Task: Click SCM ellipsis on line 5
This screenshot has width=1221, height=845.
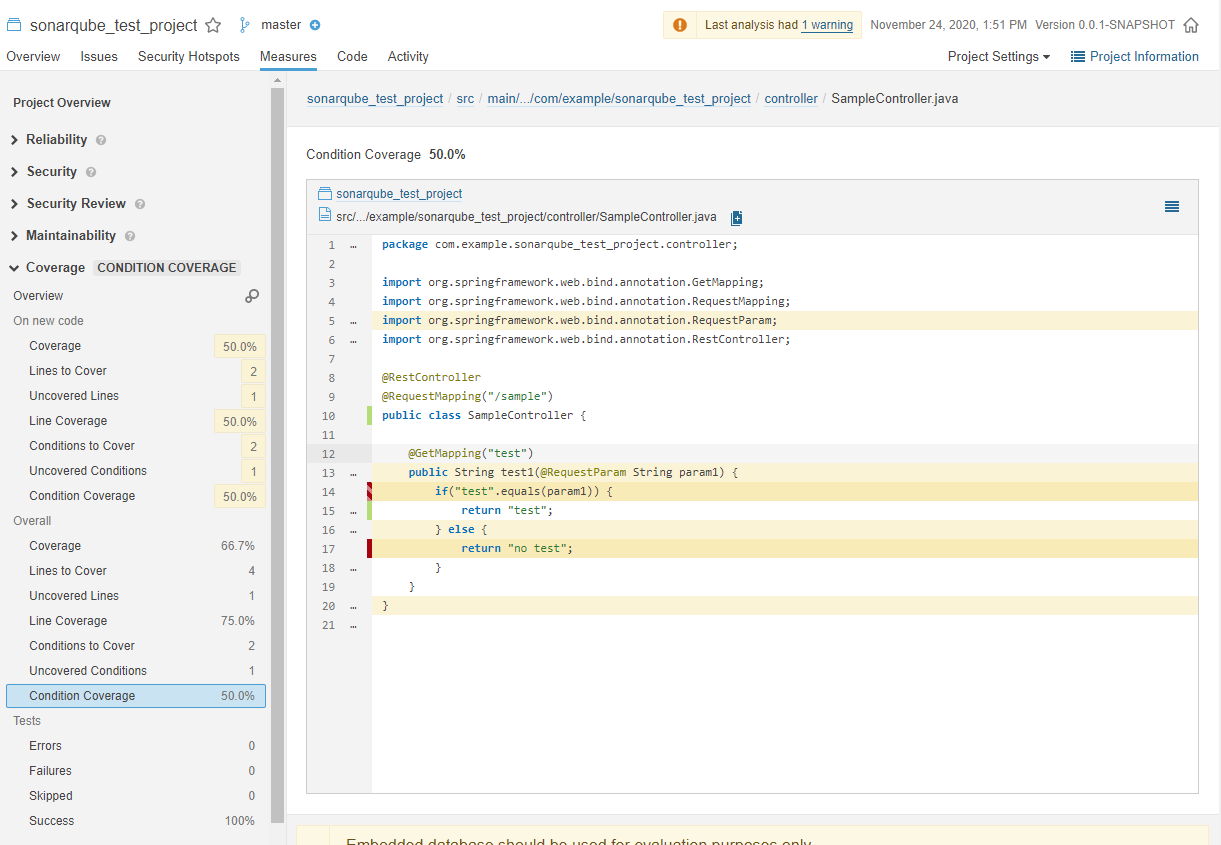Action: 353,321
